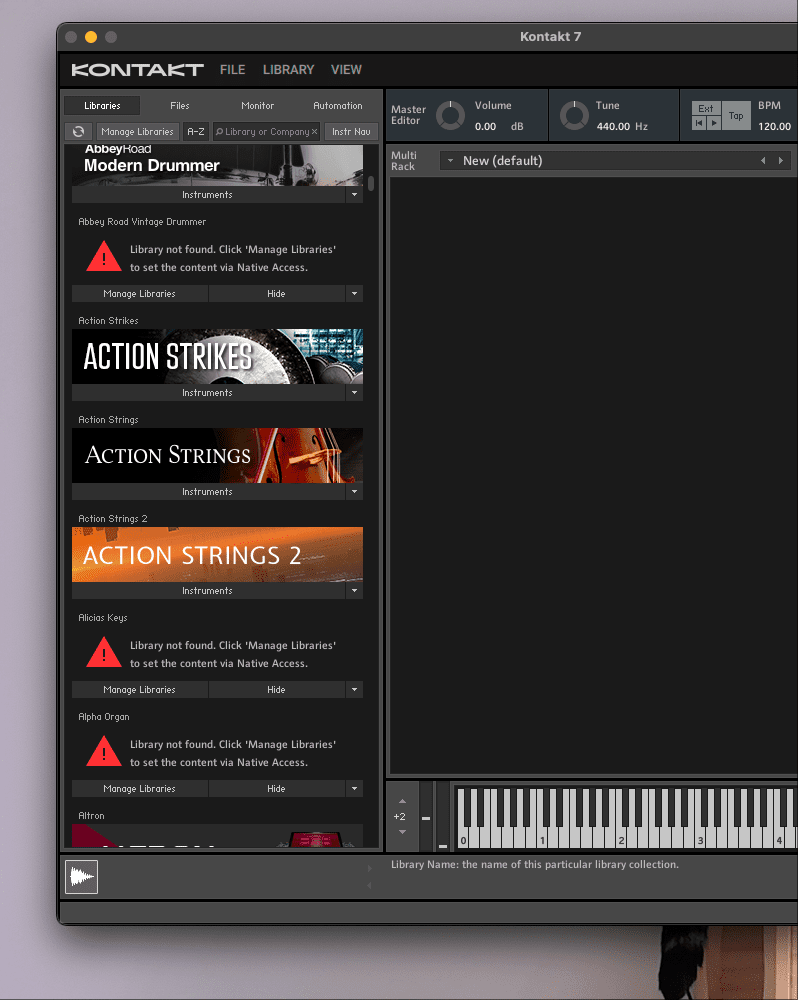Switch to the Files tab

point(180,106)
